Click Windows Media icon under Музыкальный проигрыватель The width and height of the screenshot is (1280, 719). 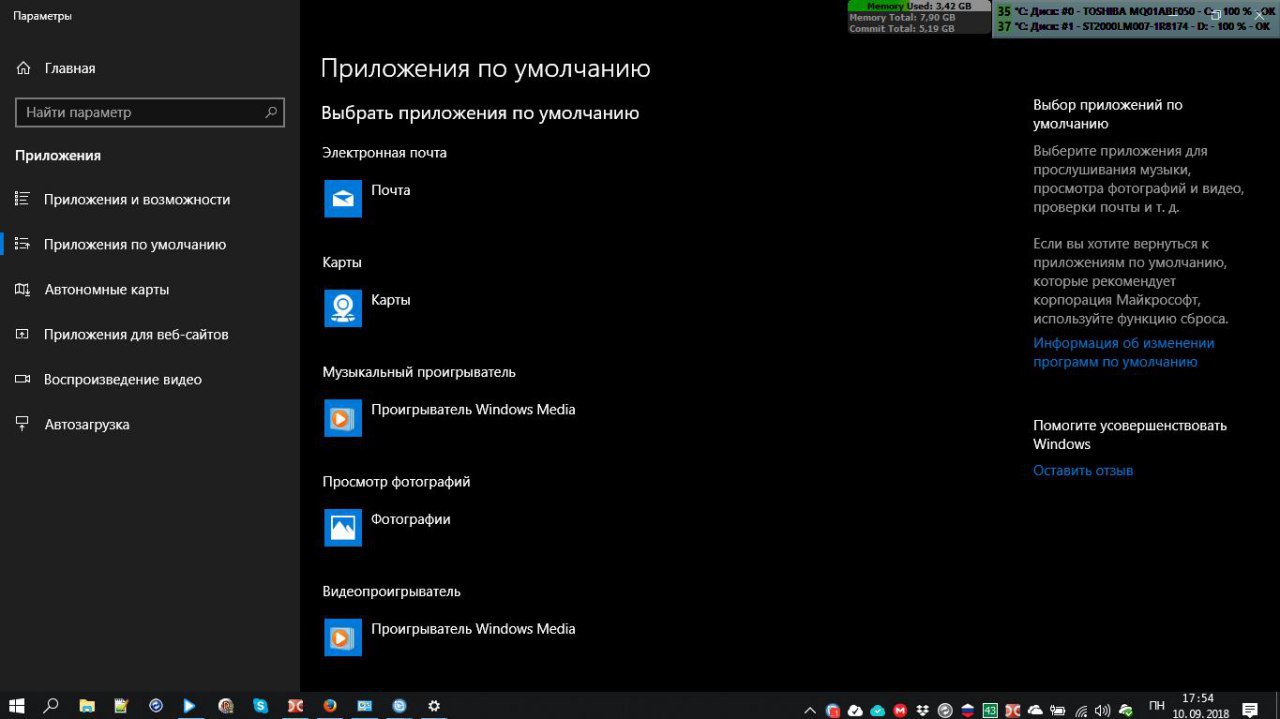343,418
